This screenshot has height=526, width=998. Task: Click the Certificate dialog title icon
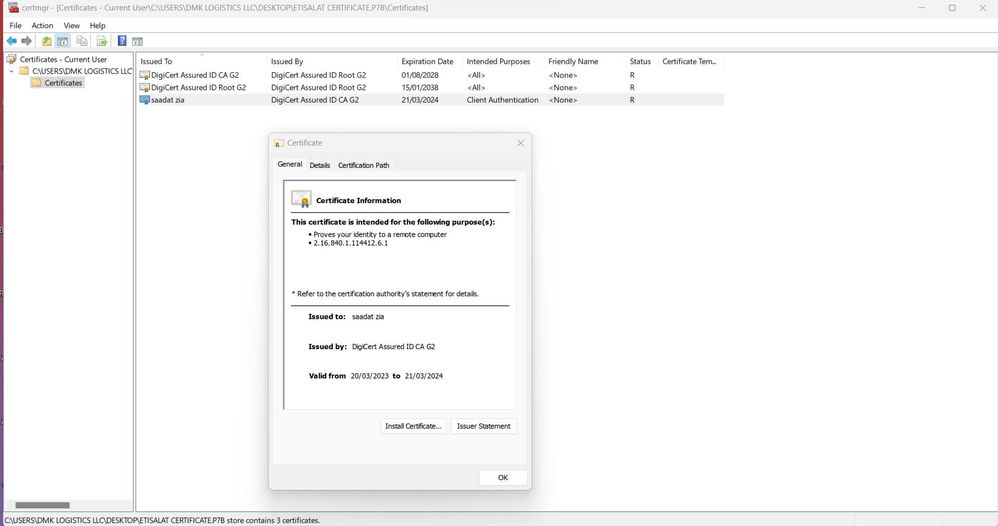[x=279, y=143]
